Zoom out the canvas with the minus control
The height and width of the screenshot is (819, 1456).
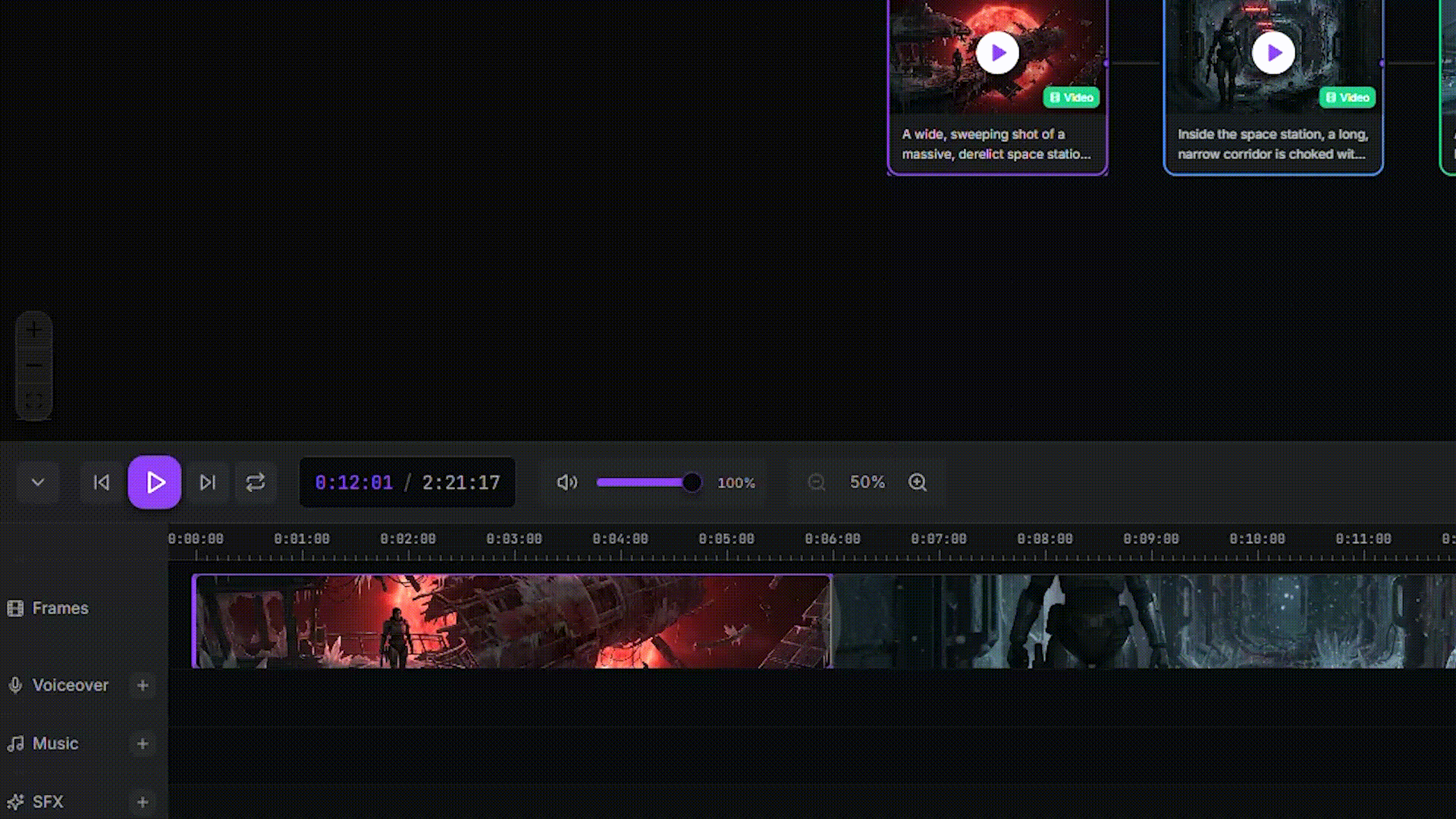(x=33, y=365)
